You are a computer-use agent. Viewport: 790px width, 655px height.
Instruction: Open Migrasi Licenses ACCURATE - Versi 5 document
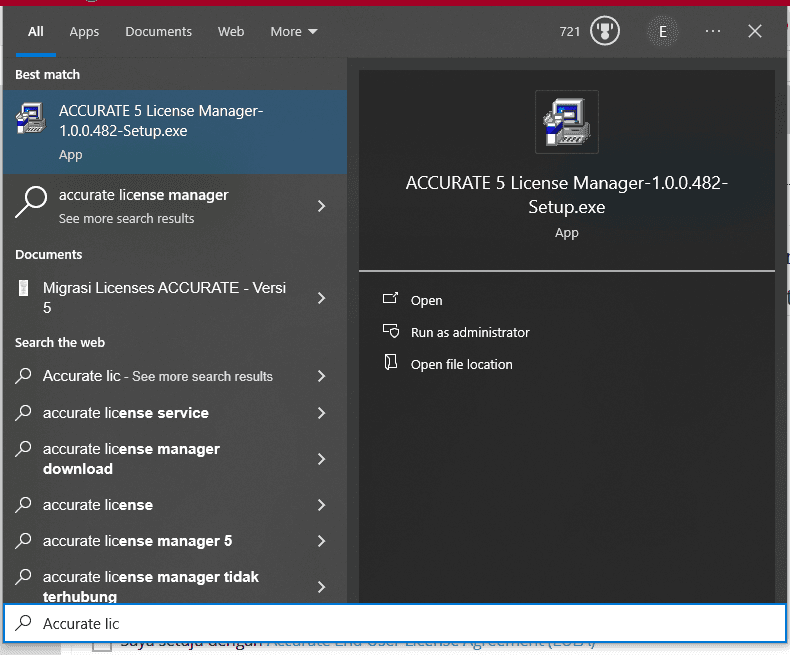click(x=175, y=298)
